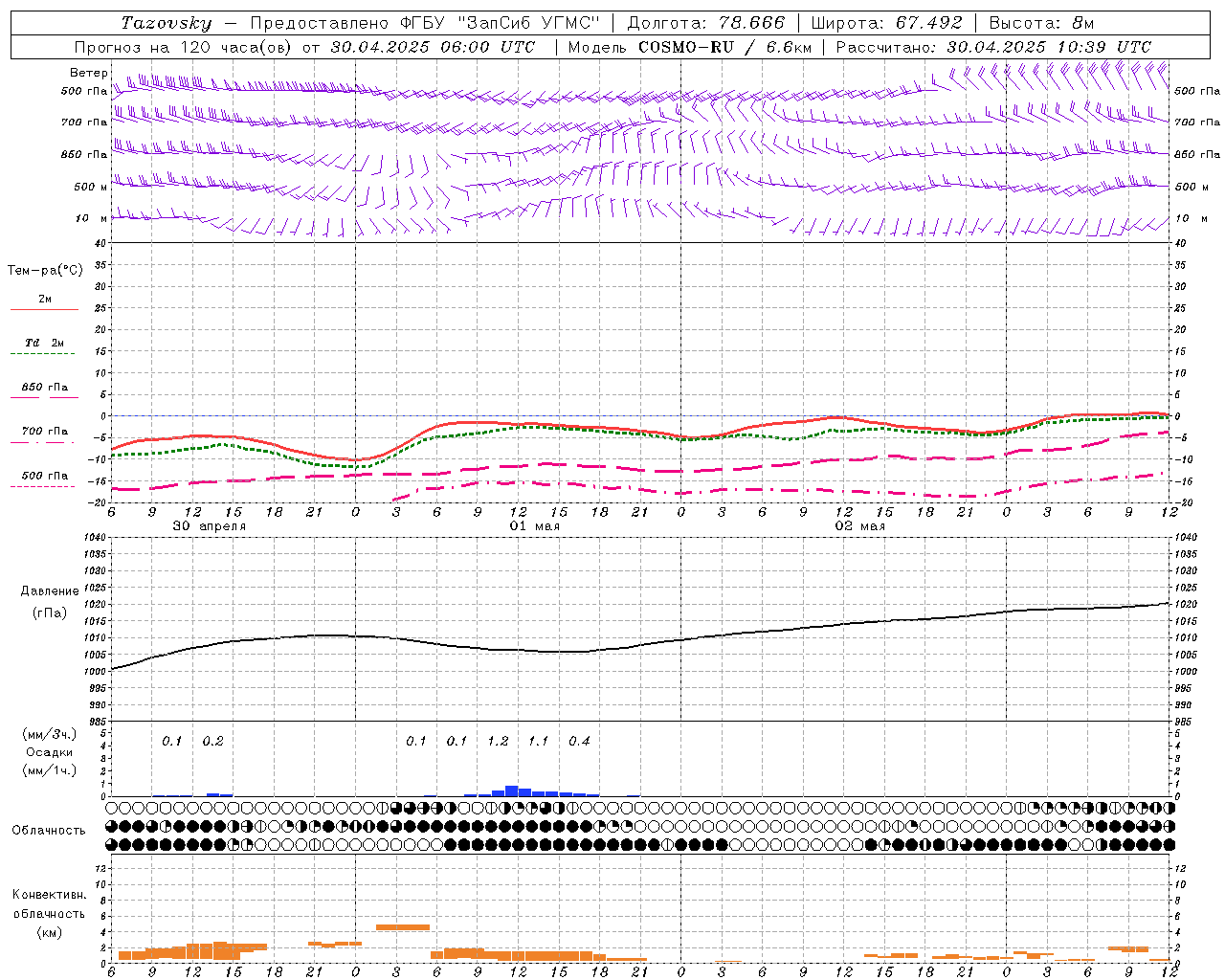Viewport: 1225px width, 980px height.
Task: Click the "Широта: 67.492" latitude value
Action: (x=886, y=23)
